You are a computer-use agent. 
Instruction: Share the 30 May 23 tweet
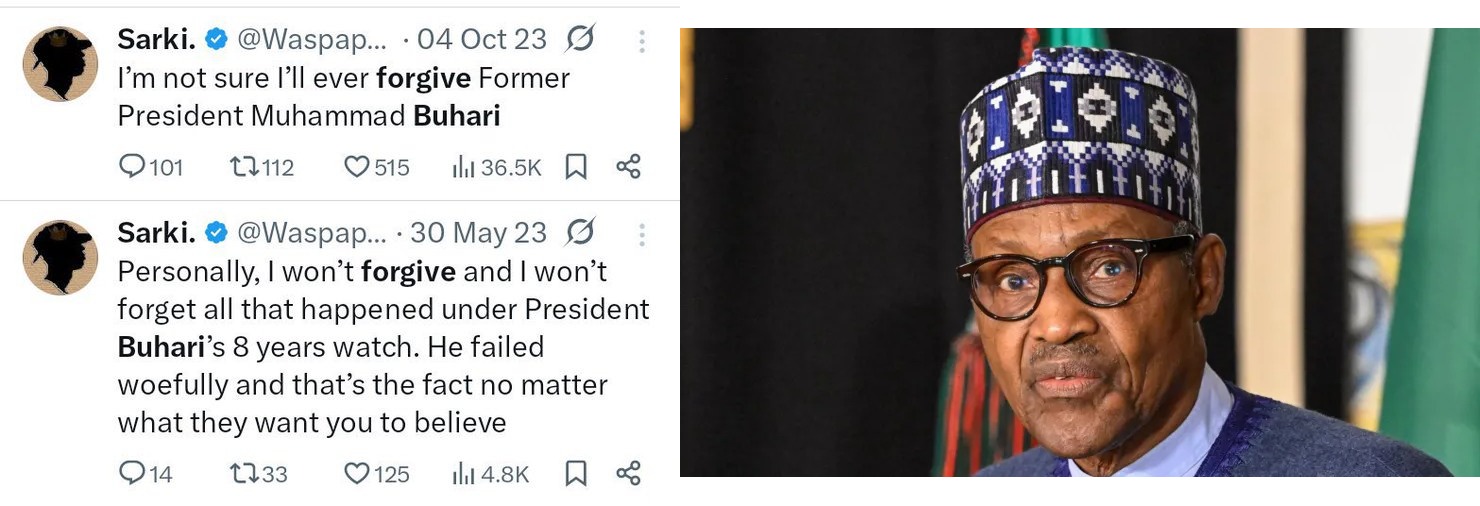[x=628, y=473]
